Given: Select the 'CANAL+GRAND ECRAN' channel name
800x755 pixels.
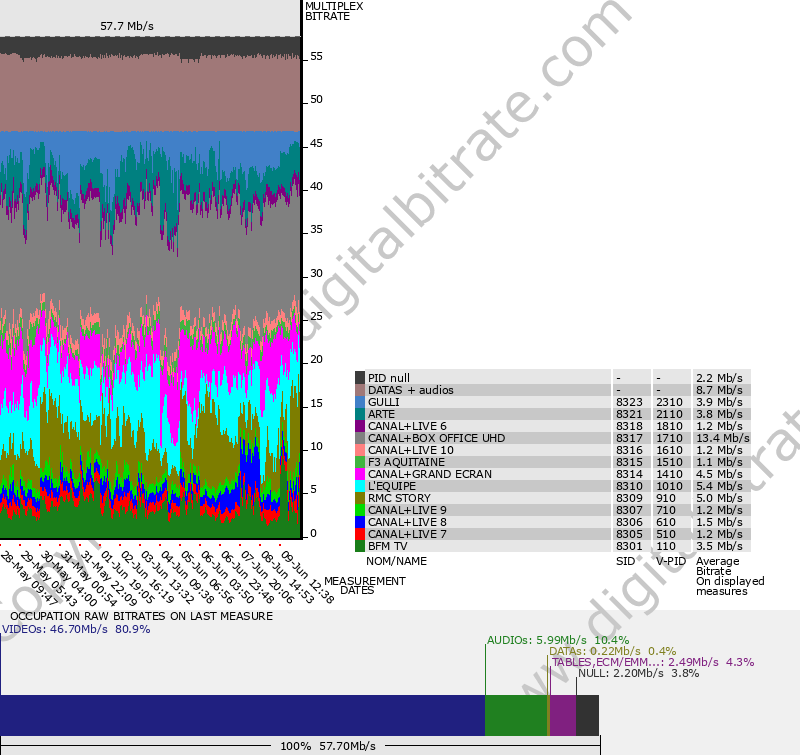Looking at the screenshot, I should [430, 474].
